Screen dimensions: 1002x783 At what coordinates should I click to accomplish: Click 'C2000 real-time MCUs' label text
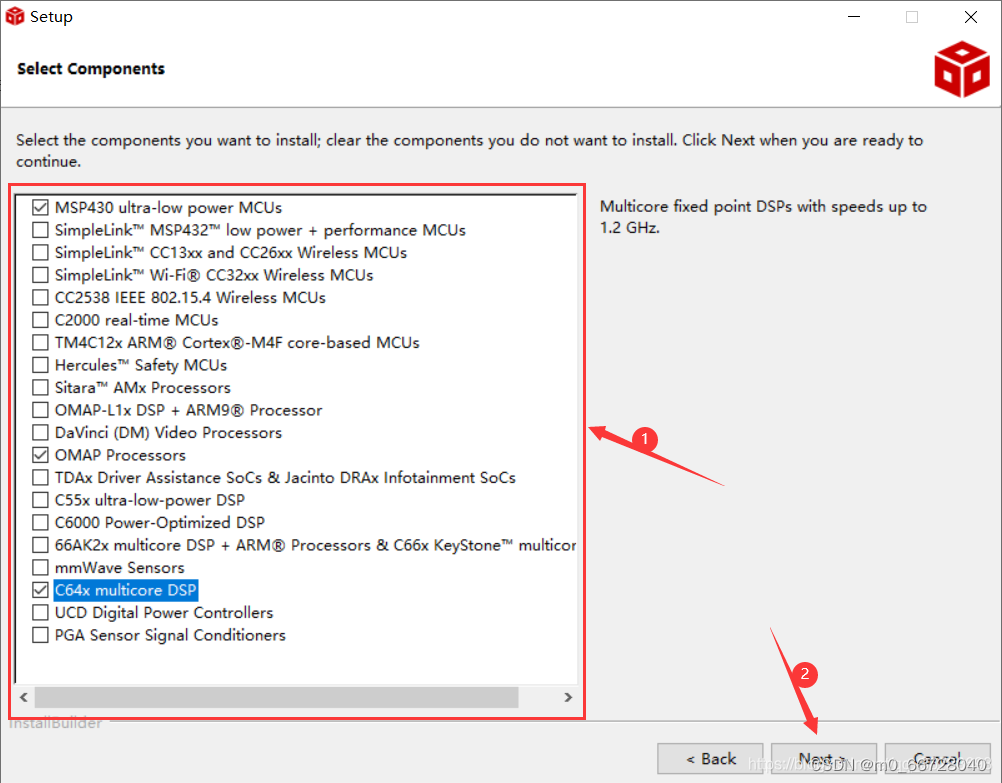point(136,320)
